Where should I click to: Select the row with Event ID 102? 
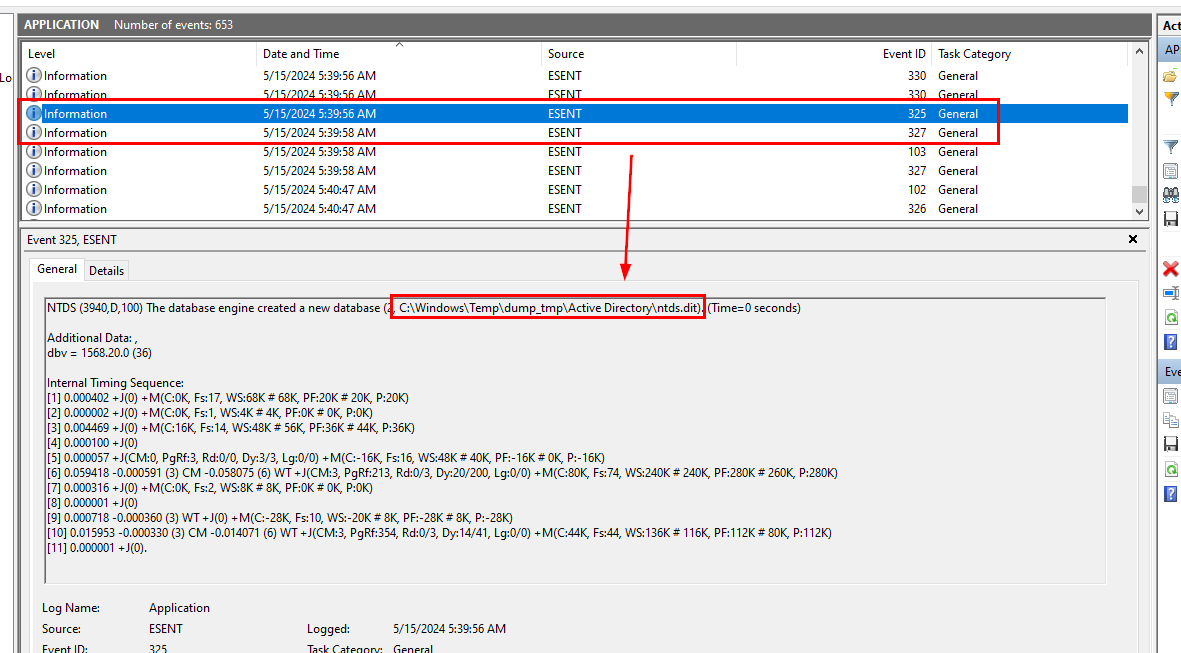click(x=575, y=189)
